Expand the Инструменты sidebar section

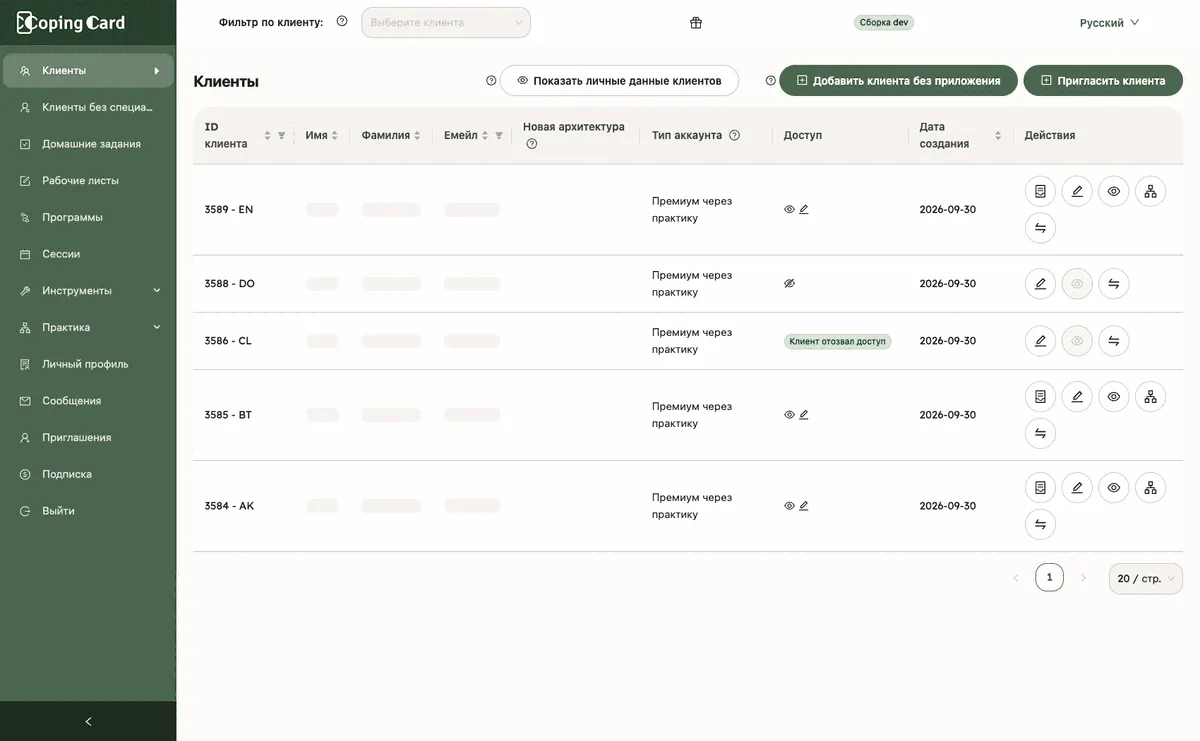click(88, 291)
